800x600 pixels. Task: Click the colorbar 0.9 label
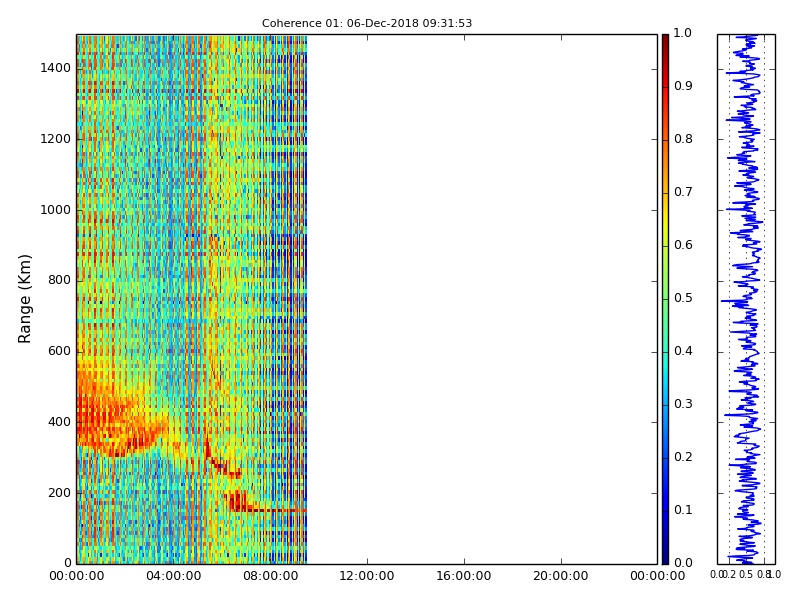click(x=683, y=86)
